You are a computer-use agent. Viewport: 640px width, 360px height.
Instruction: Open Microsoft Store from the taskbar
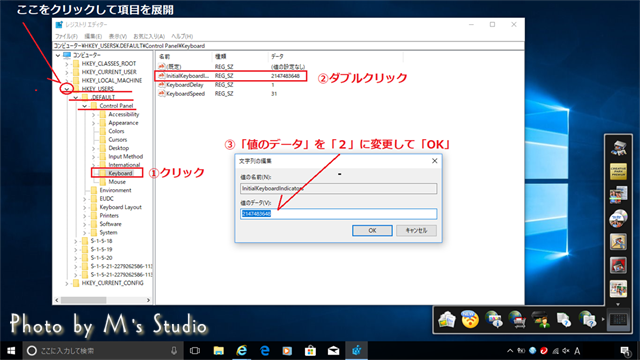pos(310,351)
